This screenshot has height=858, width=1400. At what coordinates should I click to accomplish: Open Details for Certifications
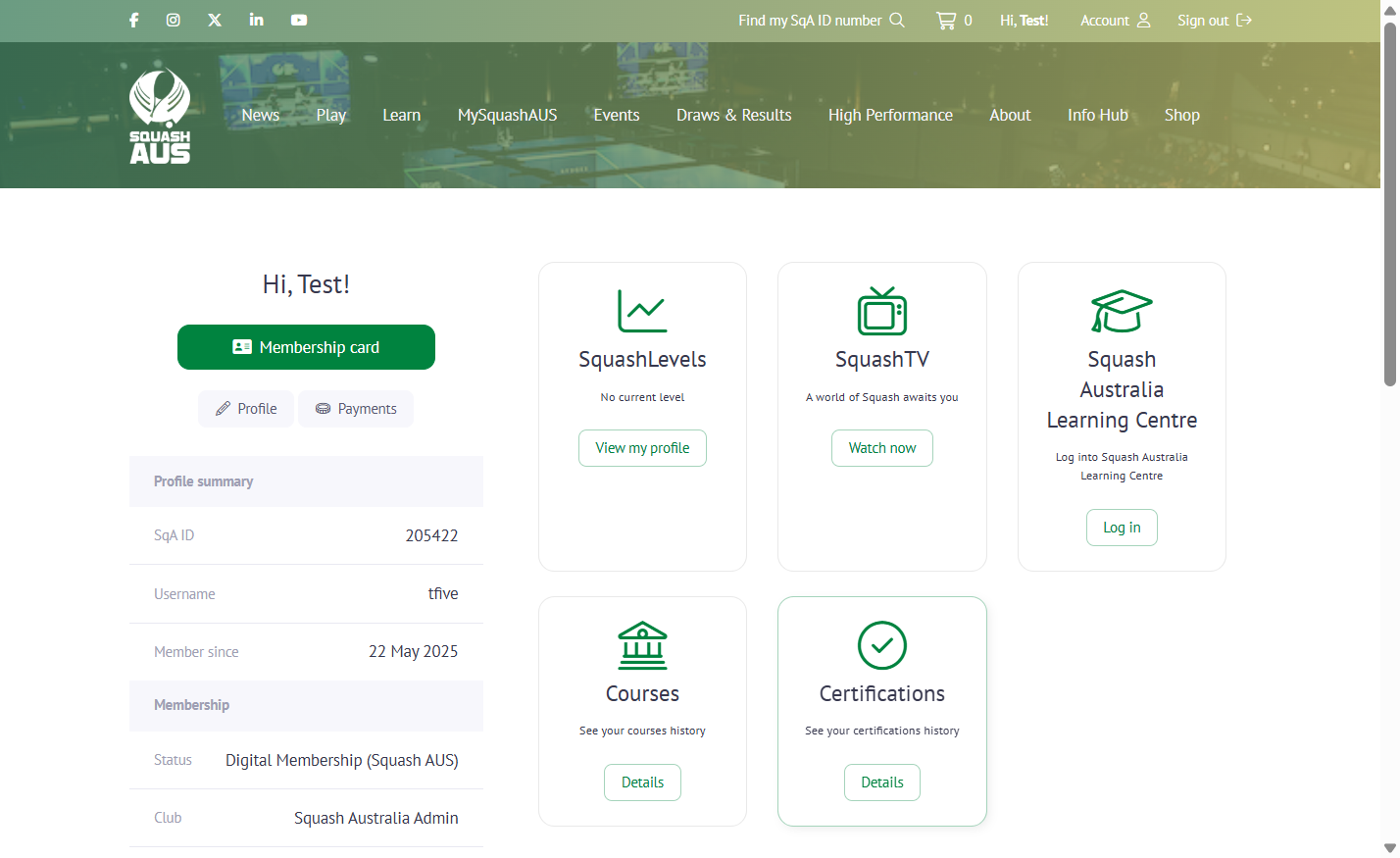(x=882, y=782)
